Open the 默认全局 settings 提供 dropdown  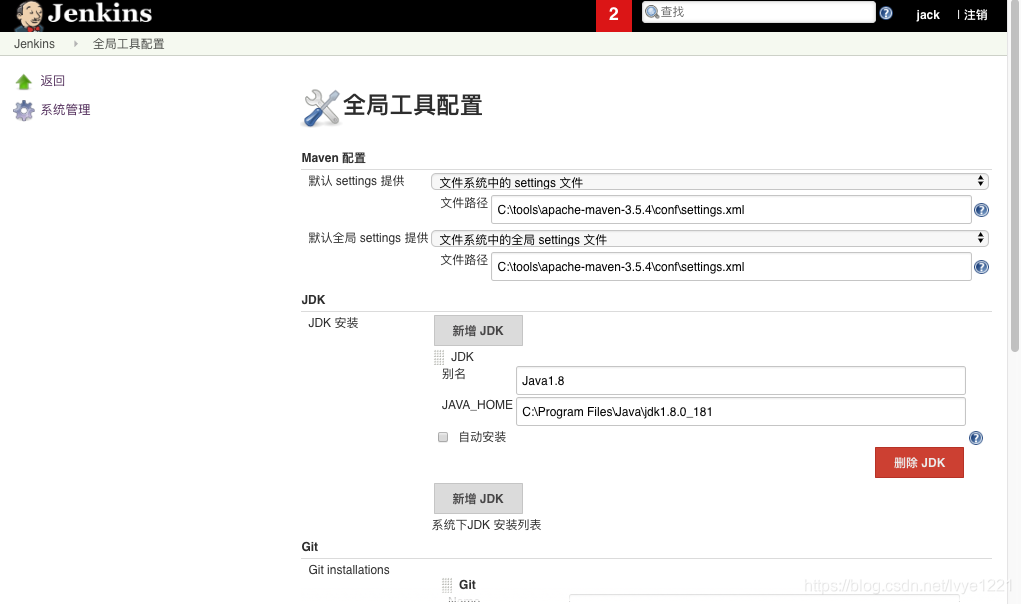point(710,239)
